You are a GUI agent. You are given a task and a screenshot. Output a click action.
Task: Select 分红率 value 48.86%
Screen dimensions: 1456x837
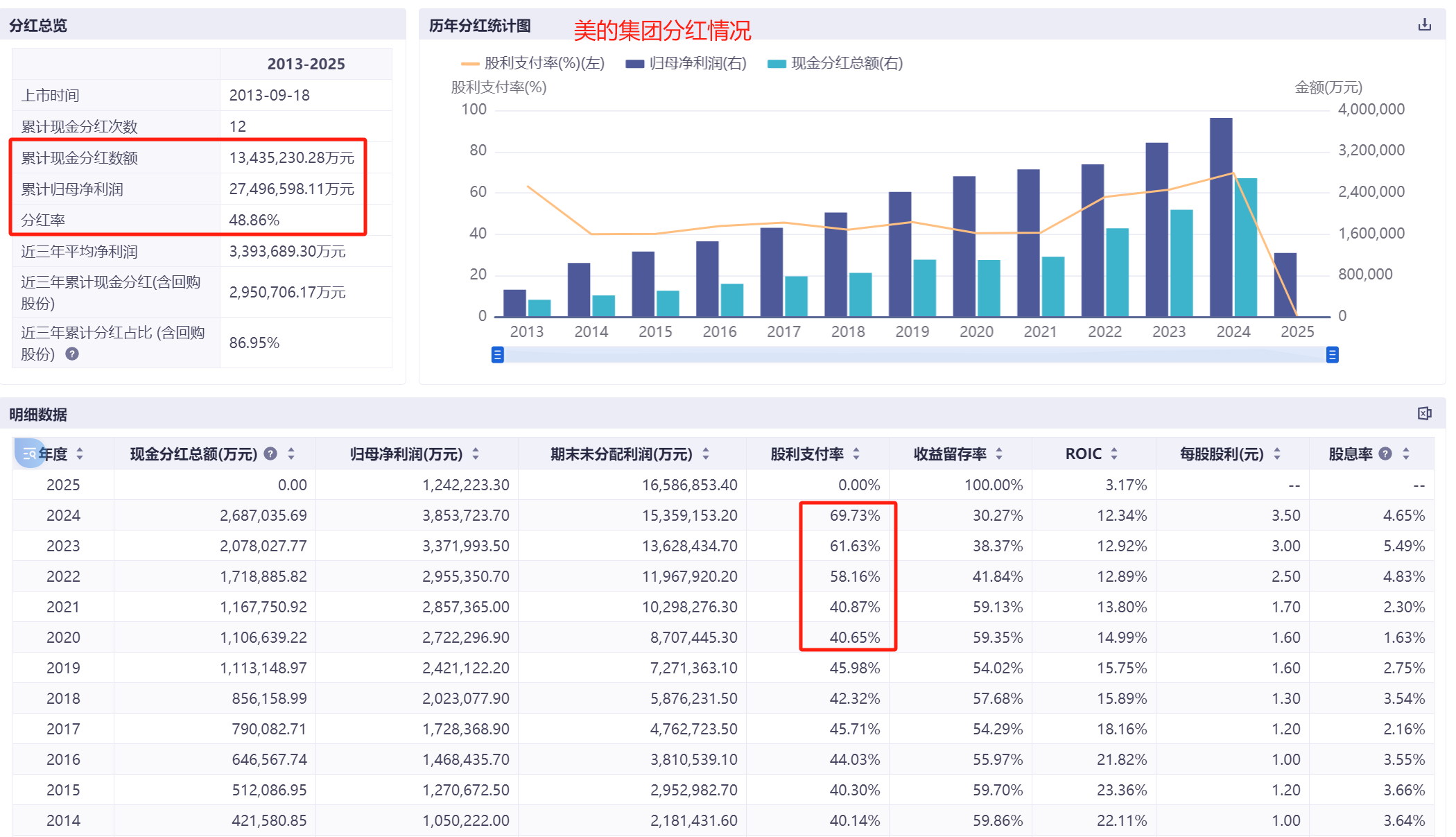254,220
